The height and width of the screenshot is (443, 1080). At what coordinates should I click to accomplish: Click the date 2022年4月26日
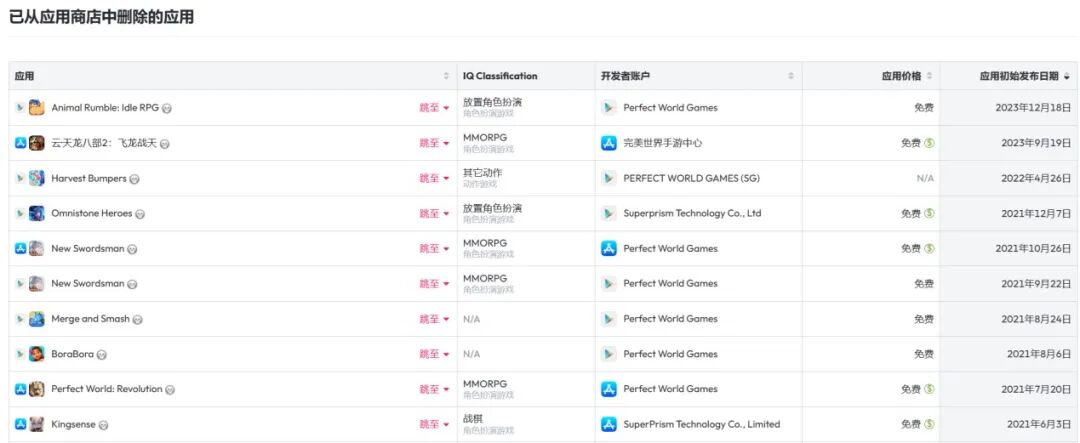pos(1036,178)
